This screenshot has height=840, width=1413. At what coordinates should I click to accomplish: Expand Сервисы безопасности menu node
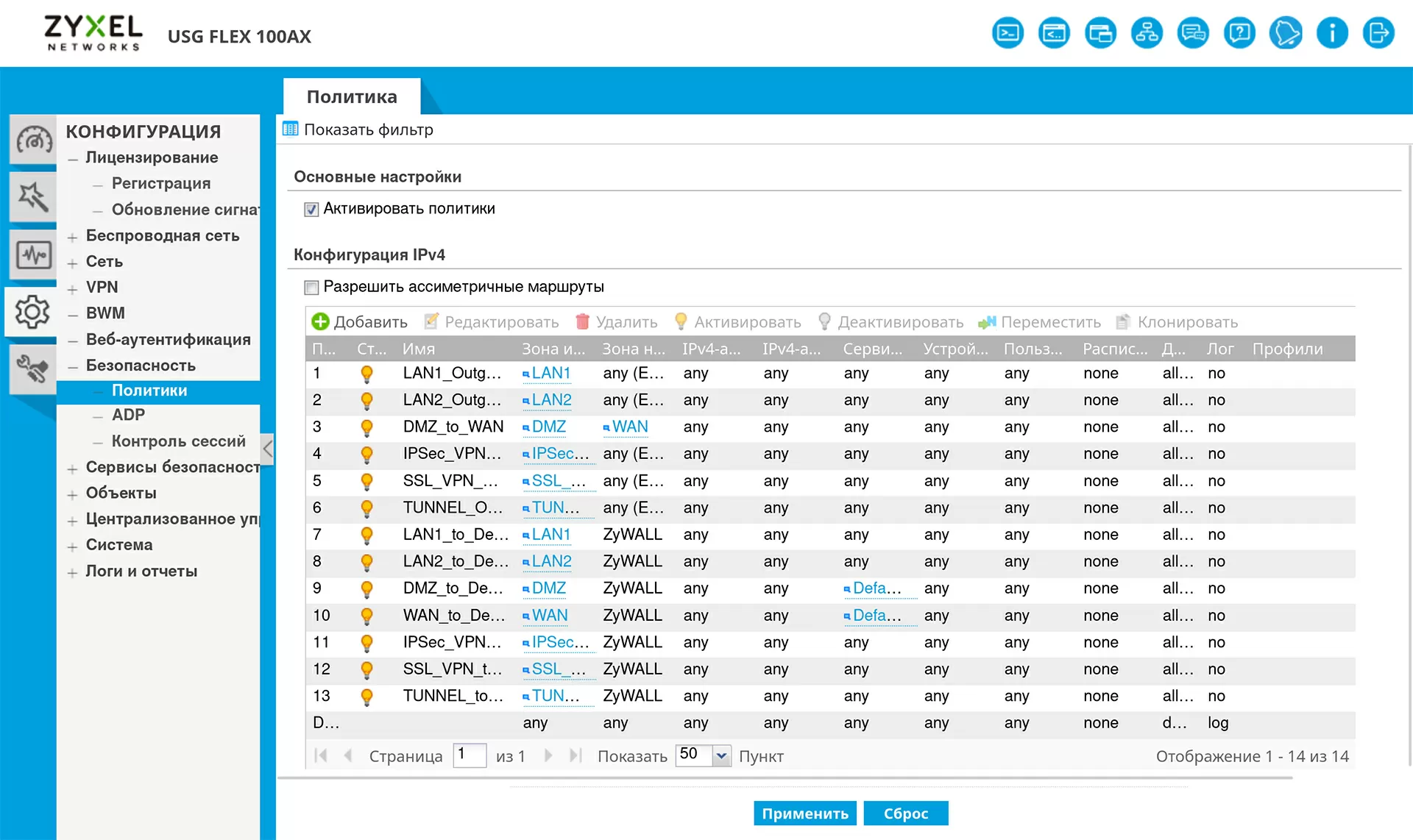click(x=72, y=469)
